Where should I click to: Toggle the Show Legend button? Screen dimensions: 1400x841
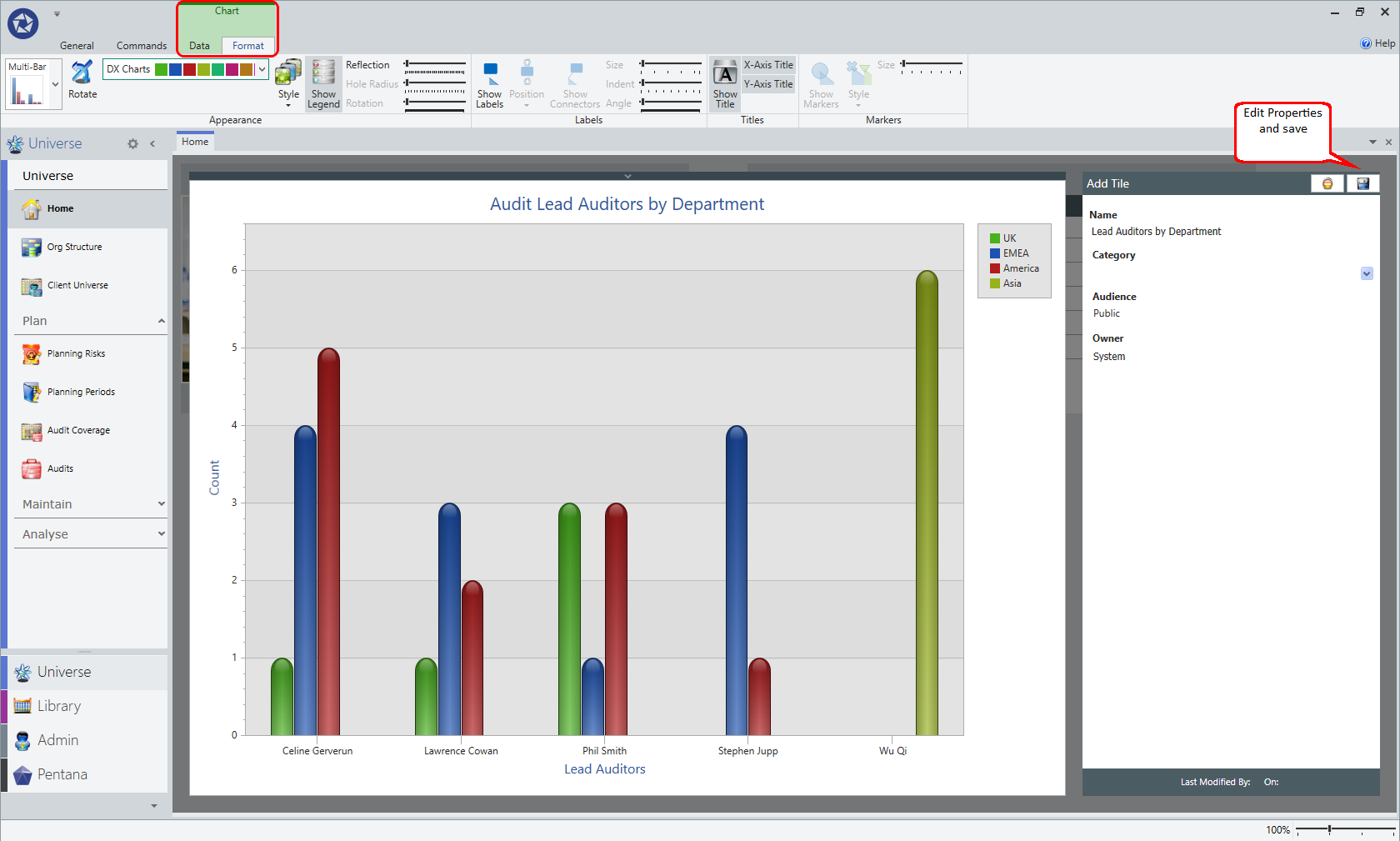pyautogui.click(x=323, y=83)
